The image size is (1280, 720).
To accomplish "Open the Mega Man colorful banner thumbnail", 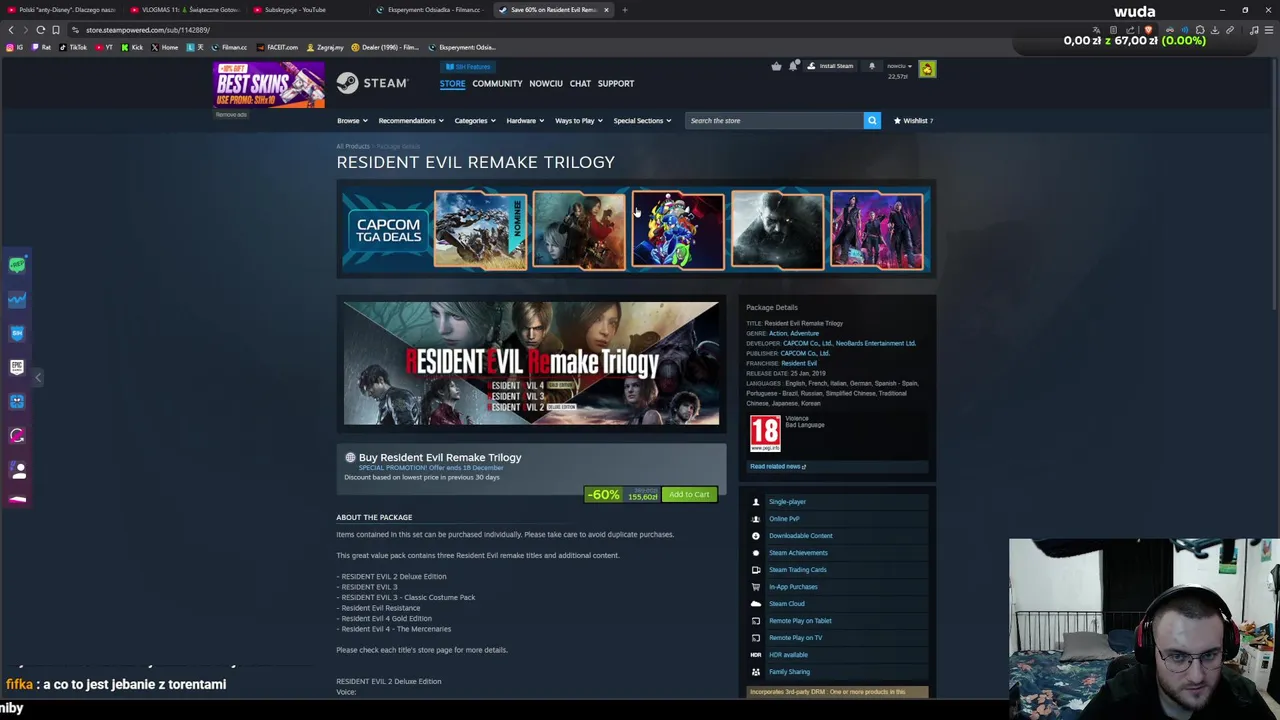I will click(x=678, y=231).
